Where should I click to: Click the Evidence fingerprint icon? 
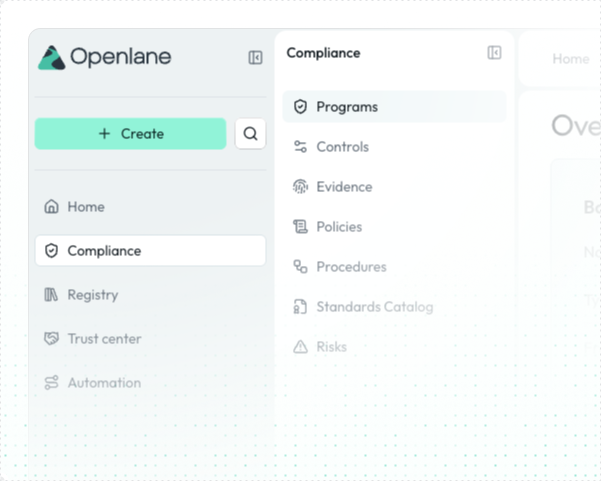pos(300,187)
